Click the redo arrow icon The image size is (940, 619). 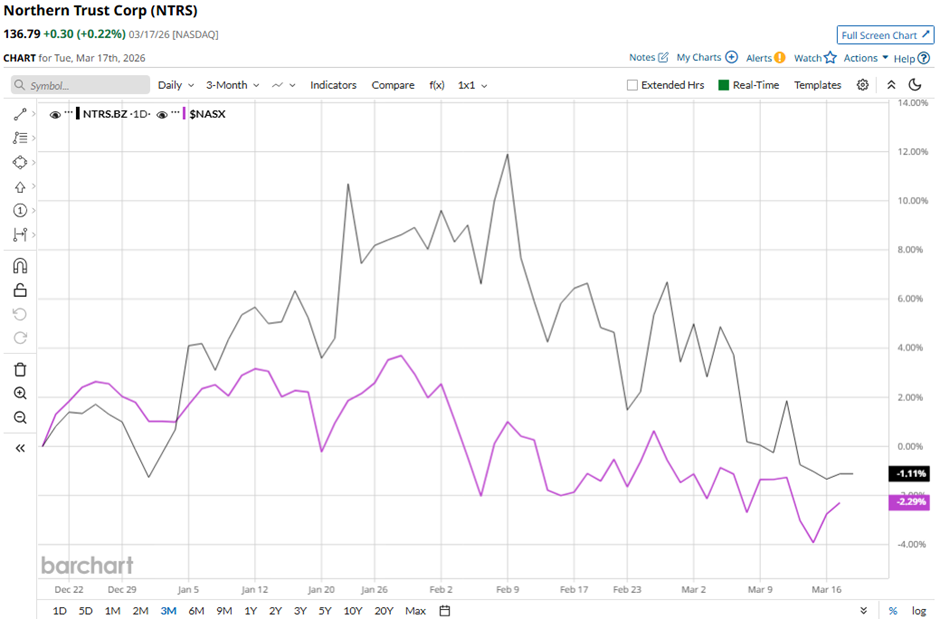tap(20, 338)
